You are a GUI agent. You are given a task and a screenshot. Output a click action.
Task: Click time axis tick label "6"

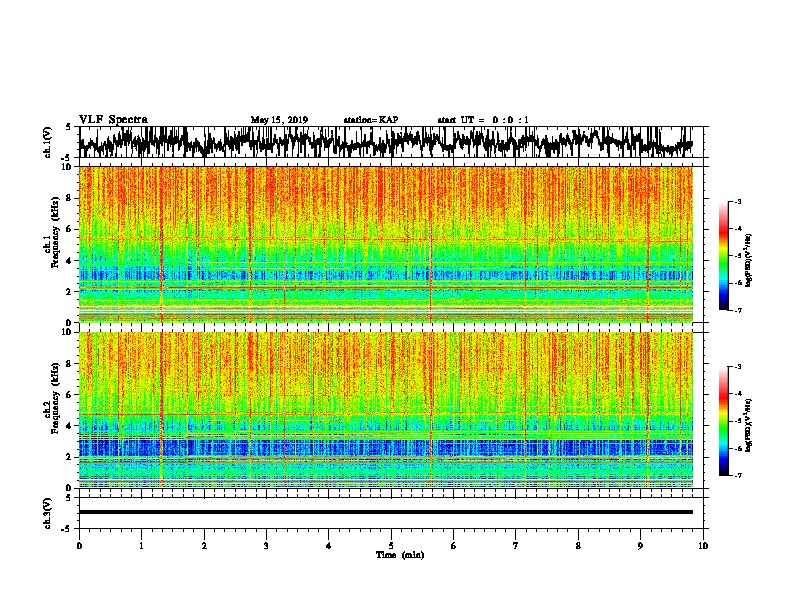[x=454, y=546]
